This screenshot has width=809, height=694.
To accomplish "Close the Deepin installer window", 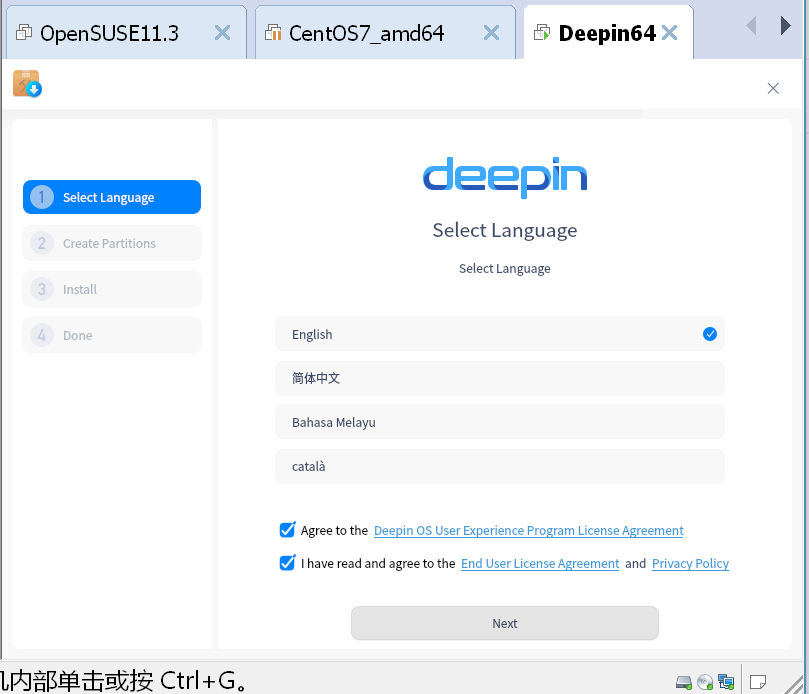I will (x=773, y=88).
